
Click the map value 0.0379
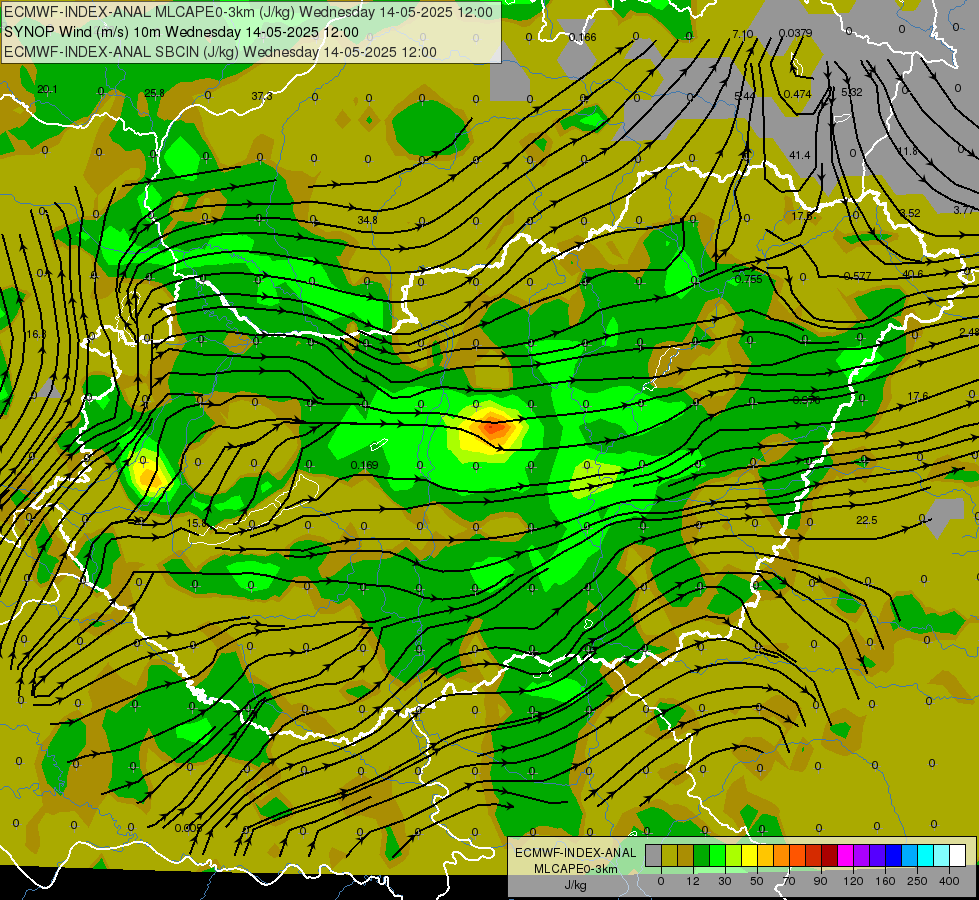coord(795,33)
